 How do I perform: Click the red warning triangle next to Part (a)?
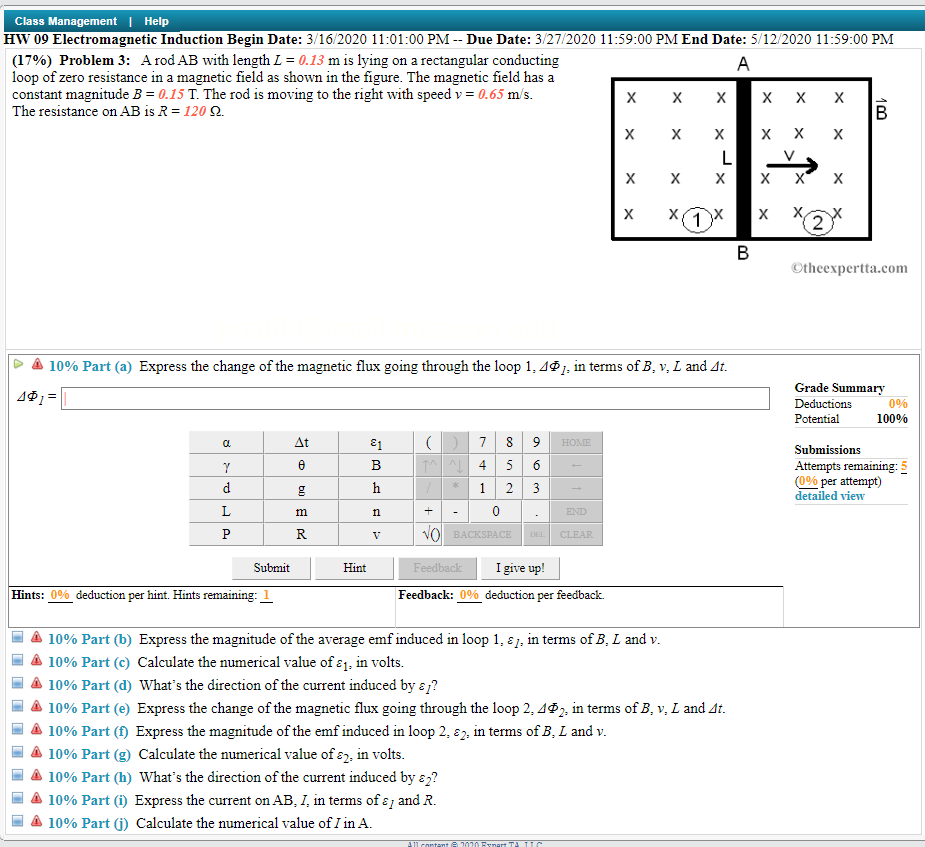pos(36,365)
